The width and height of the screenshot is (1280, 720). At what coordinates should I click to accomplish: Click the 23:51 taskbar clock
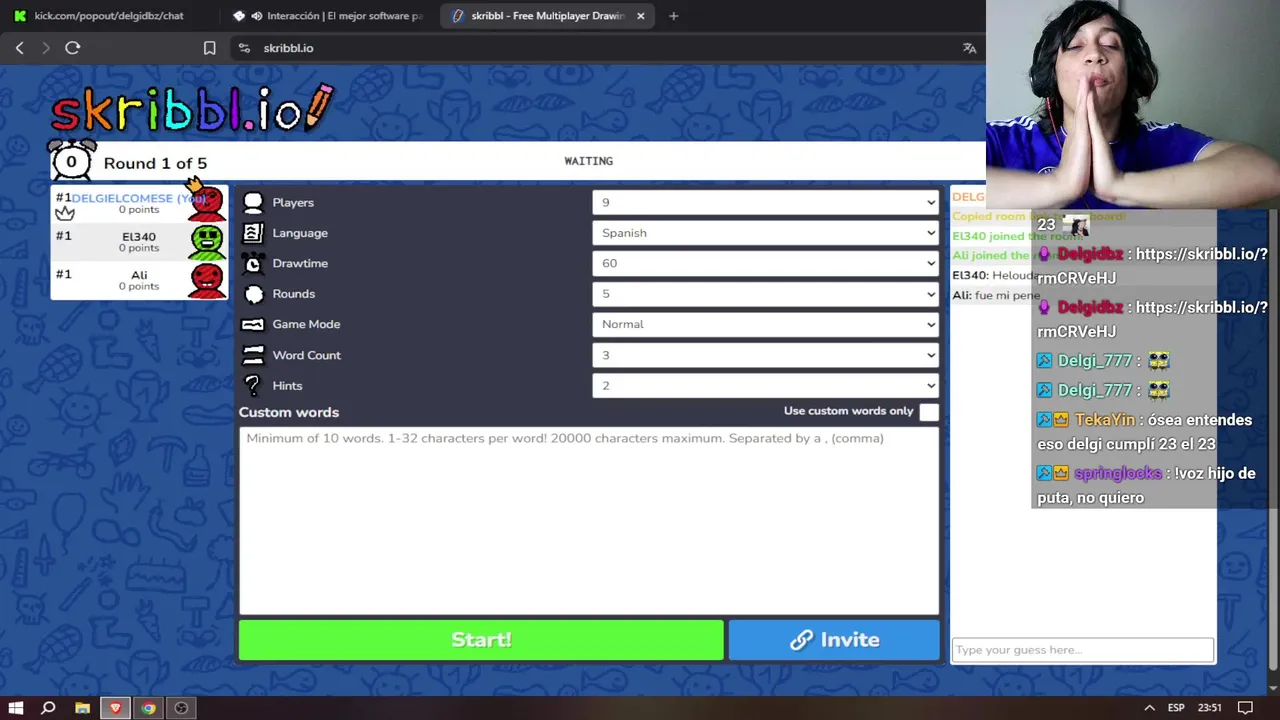(1210, 708)
